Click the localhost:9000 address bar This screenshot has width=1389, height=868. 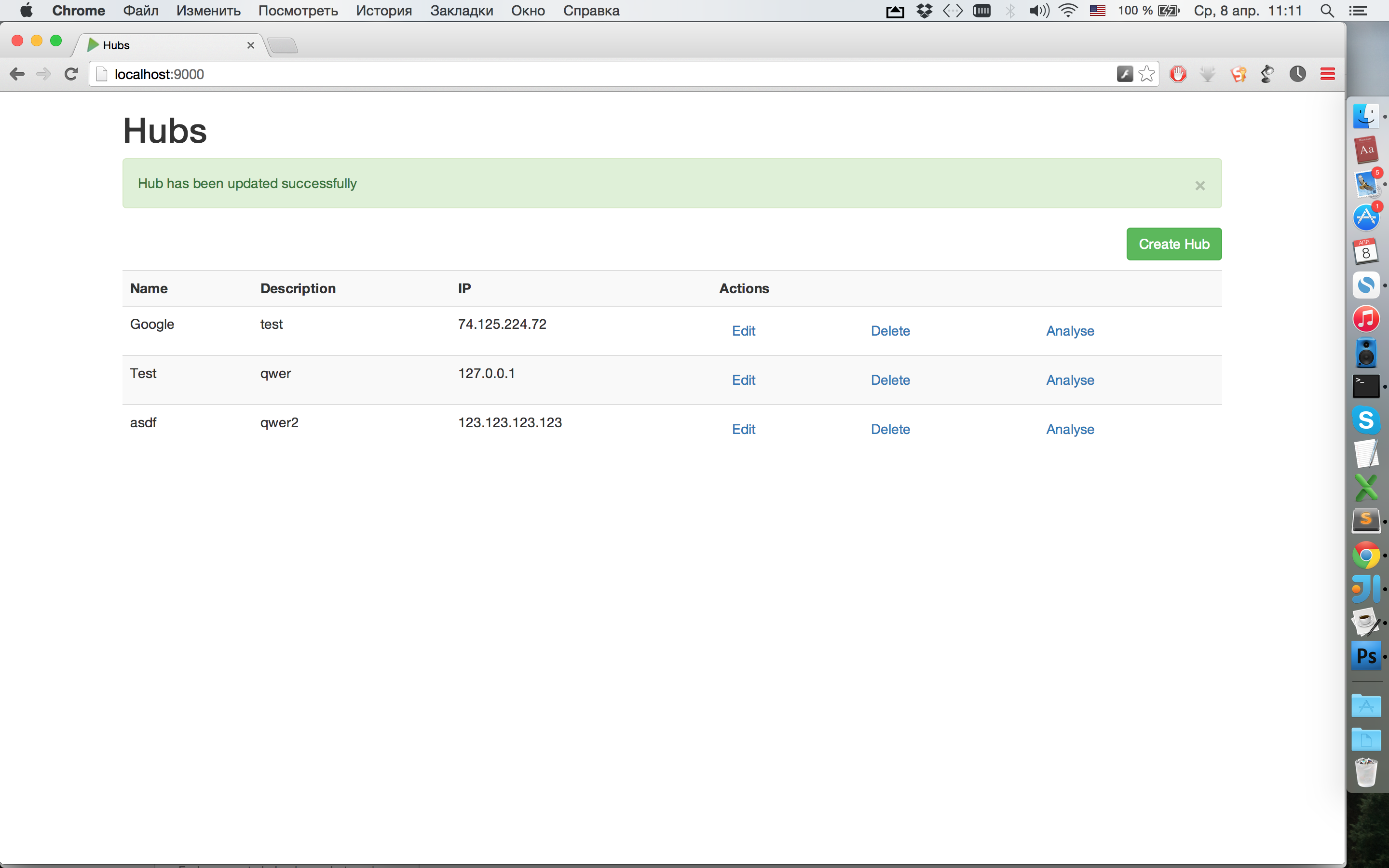pos(574,74)
